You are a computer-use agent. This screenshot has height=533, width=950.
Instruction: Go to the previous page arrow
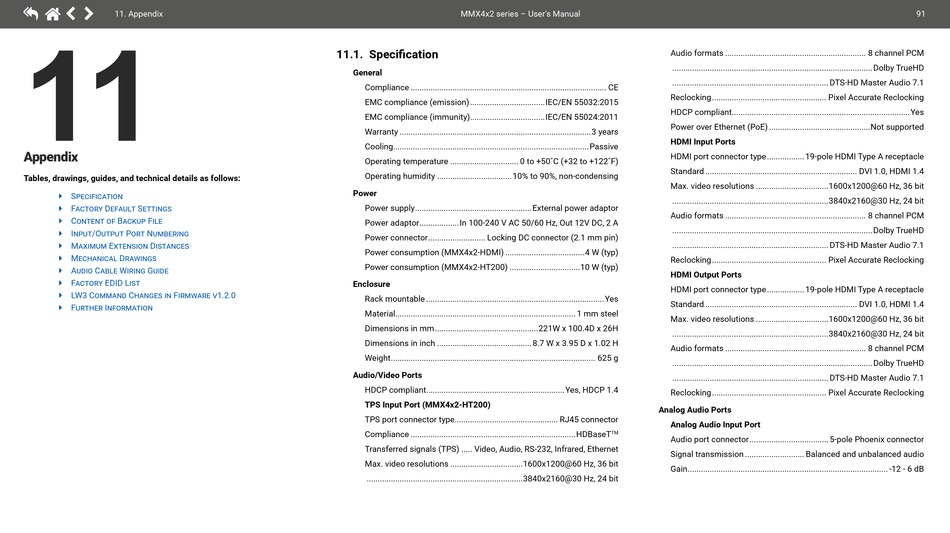(x=71, y=14)
